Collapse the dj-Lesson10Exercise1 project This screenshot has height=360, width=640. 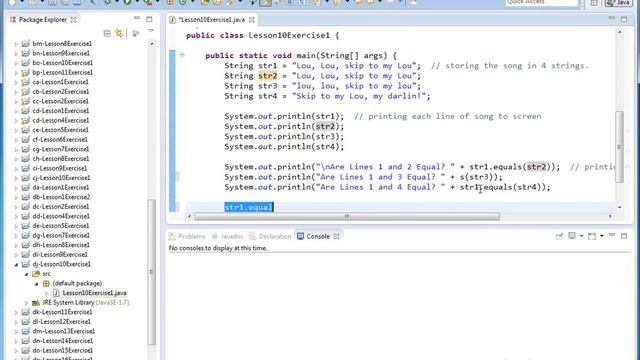click(16, 264)
